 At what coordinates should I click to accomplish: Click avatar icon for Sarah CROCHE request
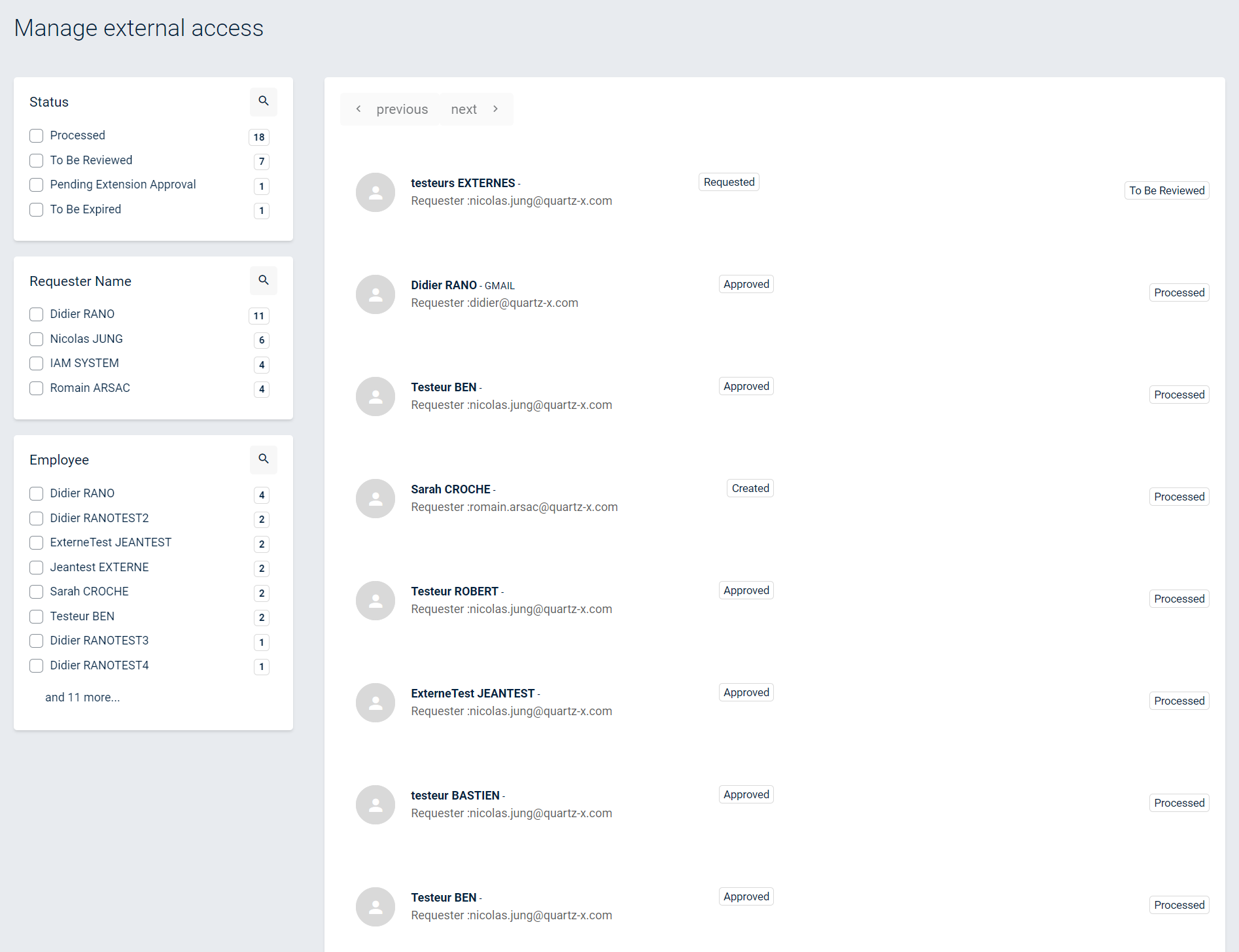click(x=375, y=499)
